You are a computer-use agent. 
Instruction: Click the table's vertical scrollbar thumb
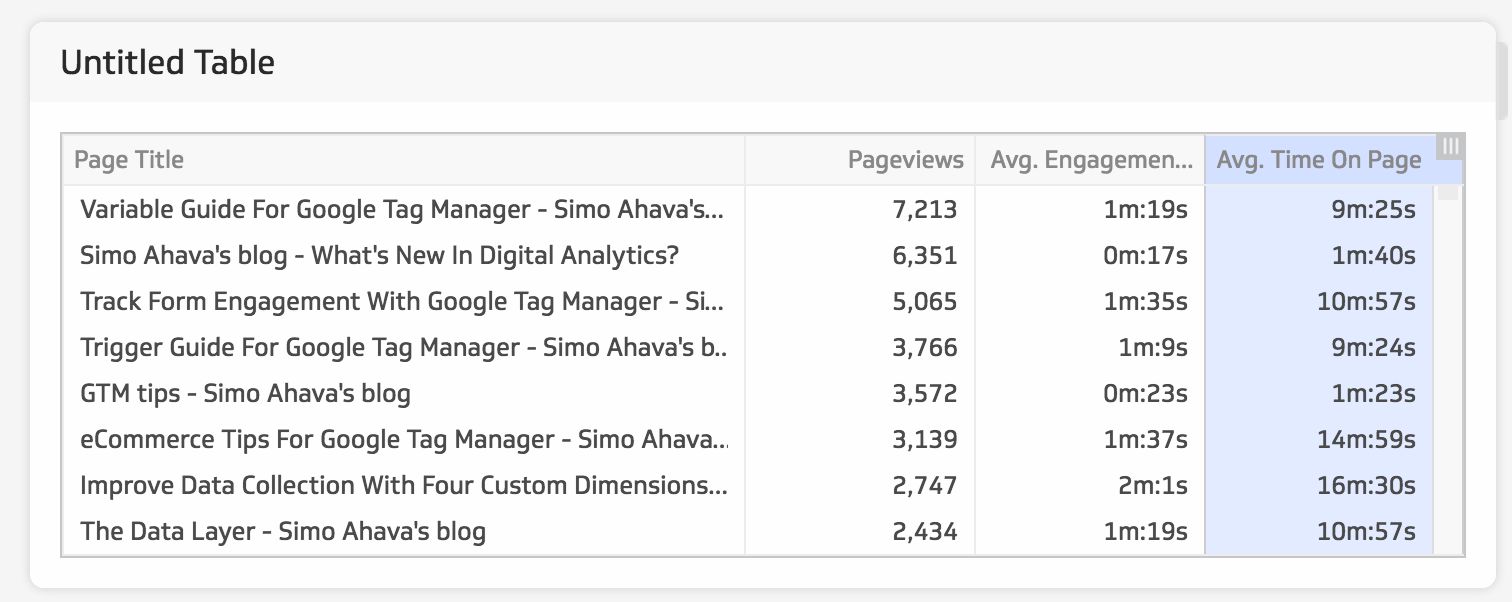click(x=1448, y=192)
